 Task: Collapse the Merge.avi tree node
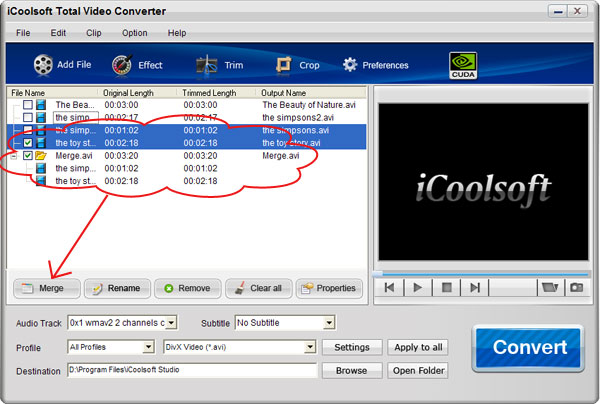(14, 156)
